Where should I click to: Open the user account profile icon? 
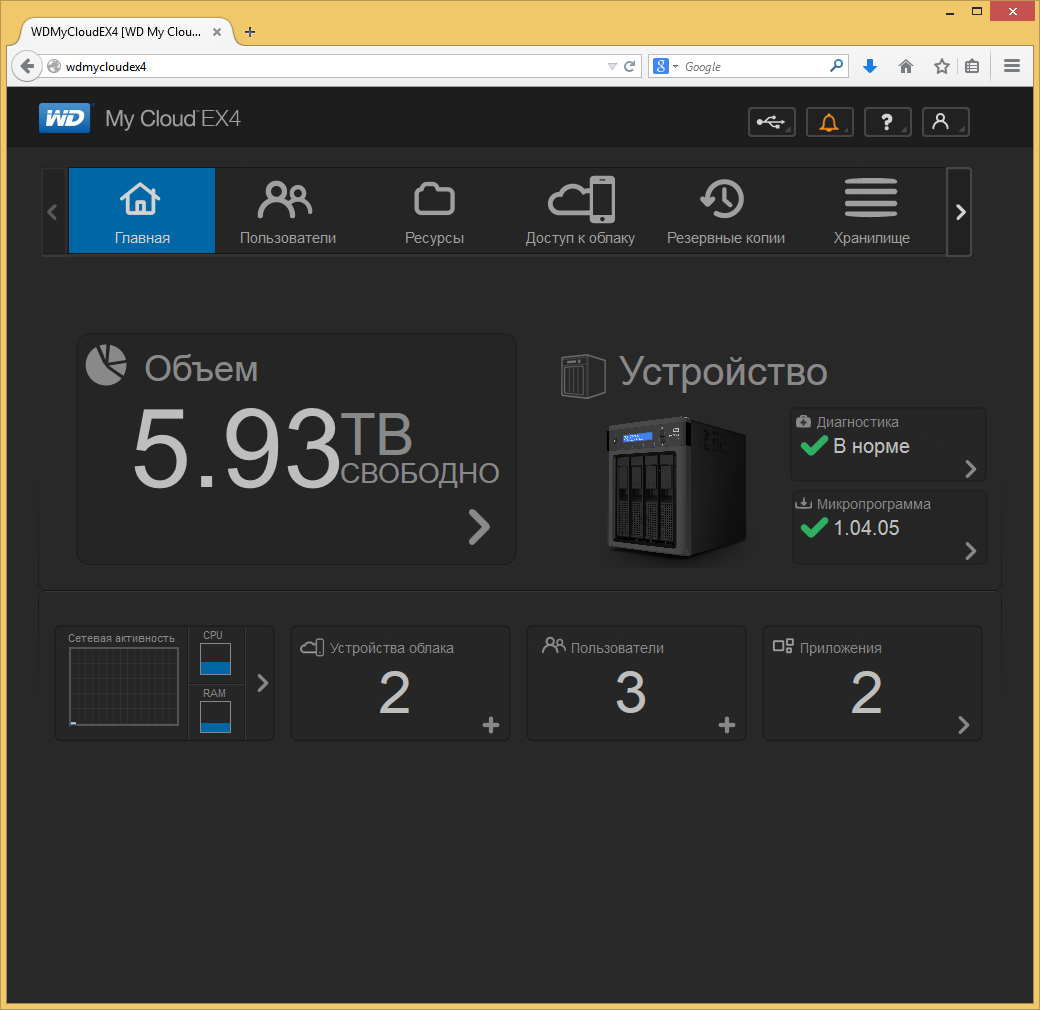pyautogui.click(x=945, y=122)
